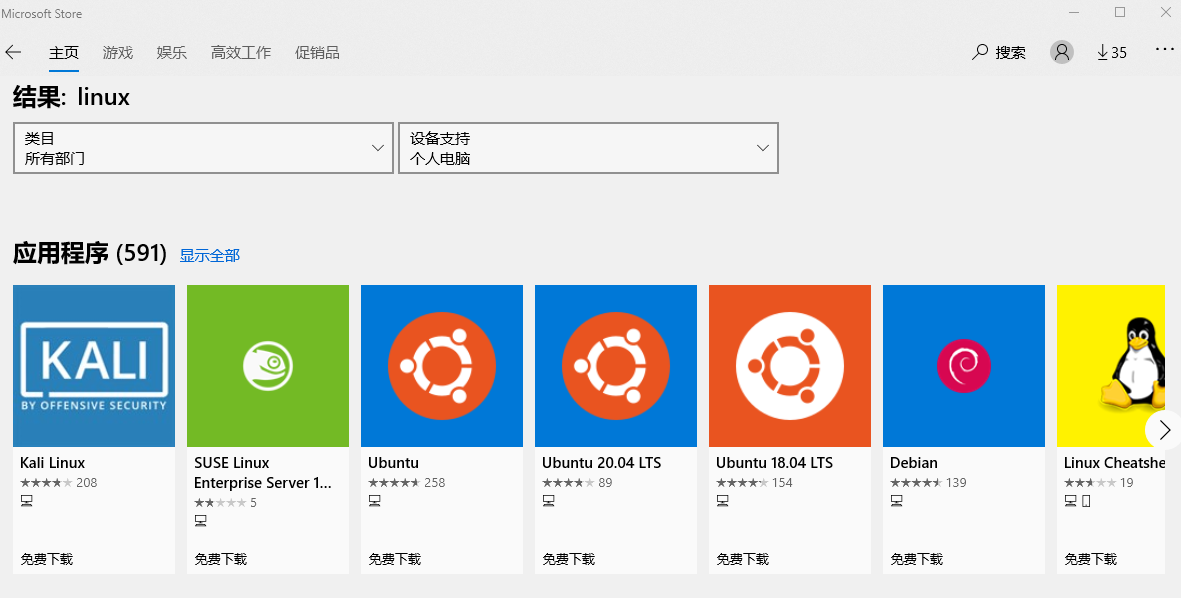Switch to the 高效工作 tab
The width and height of the screenshot is (1181, 598).
click(241, 53)
